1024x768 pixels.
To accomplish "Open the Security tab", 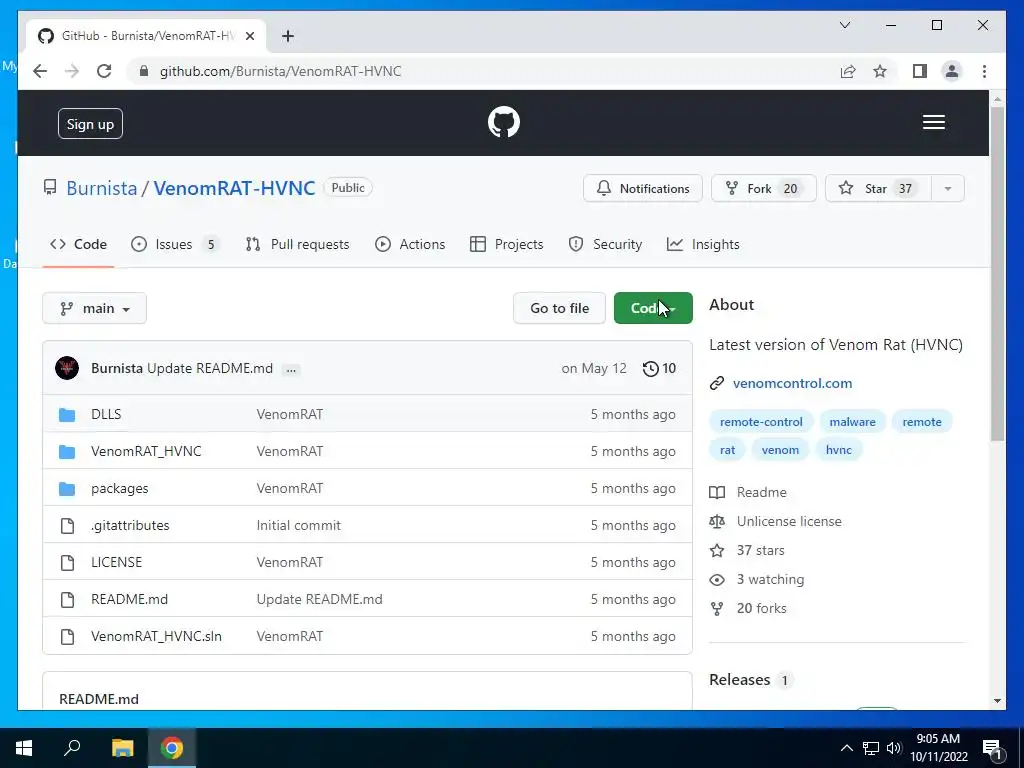I will tap(605, 244).
